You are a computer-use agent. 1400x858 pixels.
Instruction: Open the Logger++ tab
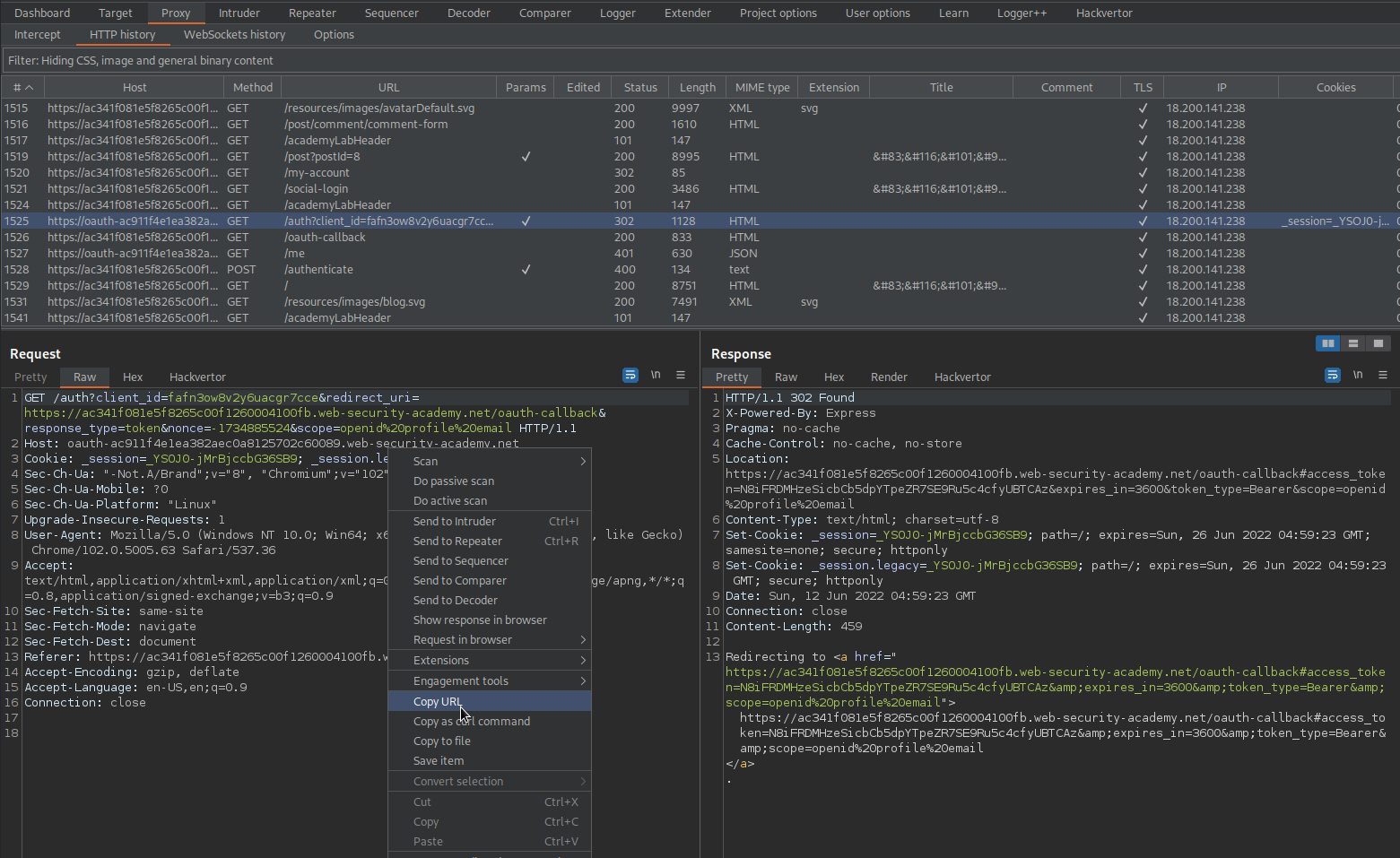click(x=1022, y=13)
